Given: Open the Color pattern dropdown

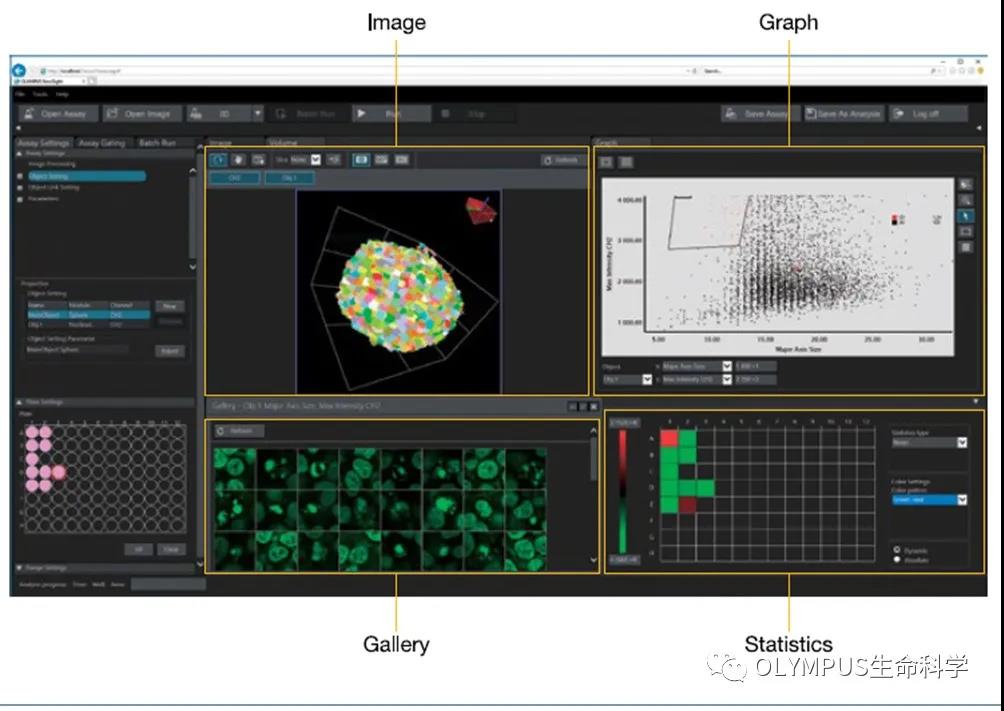Looking at the screenshot, I should click(x=962, y=499).
